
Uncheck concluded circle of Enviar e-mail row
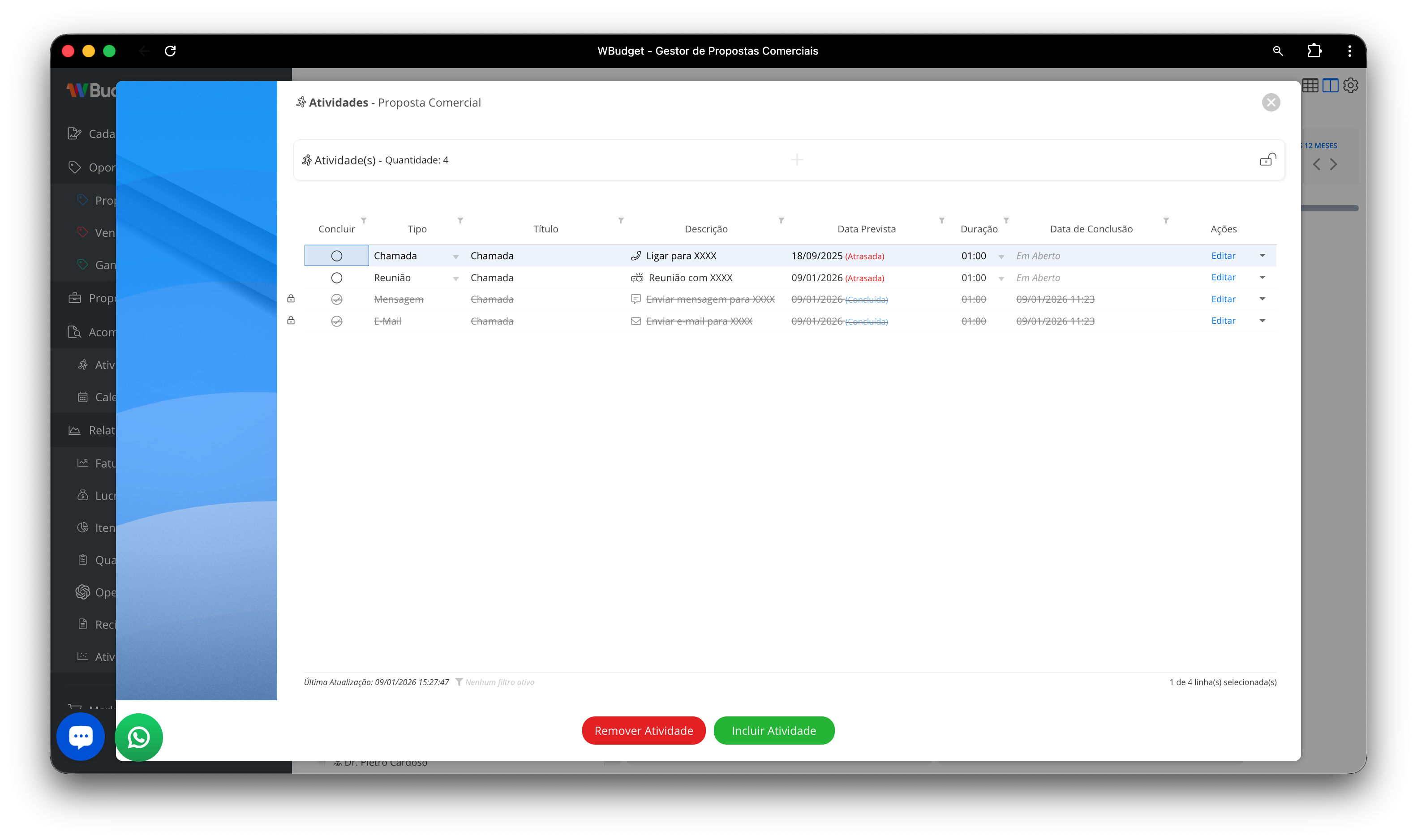[337, 321]
